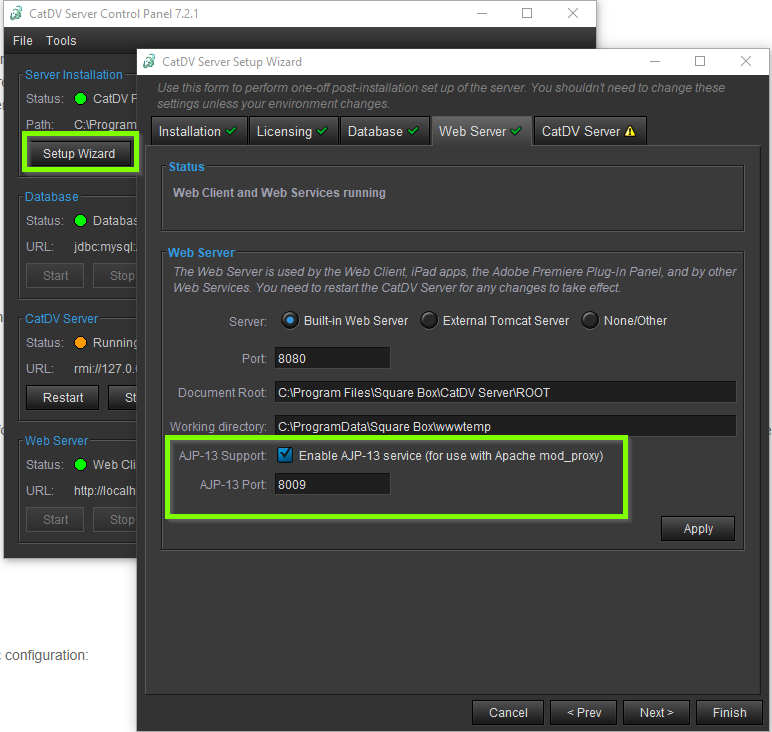Viewport: 772px width, 732px height.
Task: Switch to the Installation tab
Action: 197,131
